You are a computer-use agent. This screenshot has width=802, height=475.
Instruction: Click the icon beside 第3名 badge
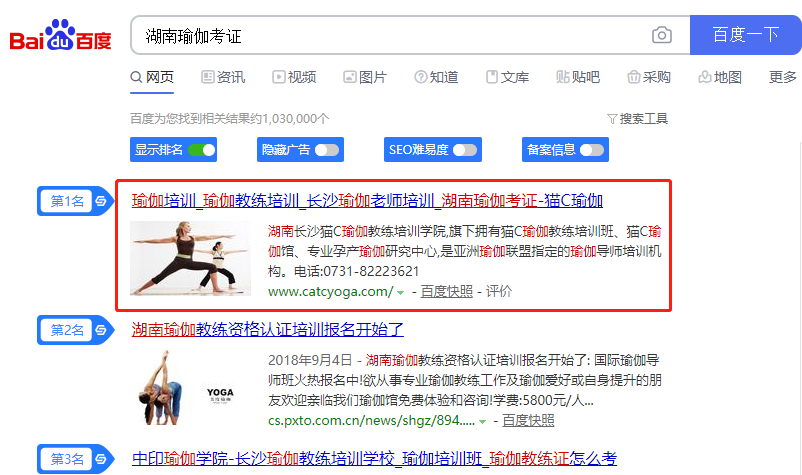101,459
